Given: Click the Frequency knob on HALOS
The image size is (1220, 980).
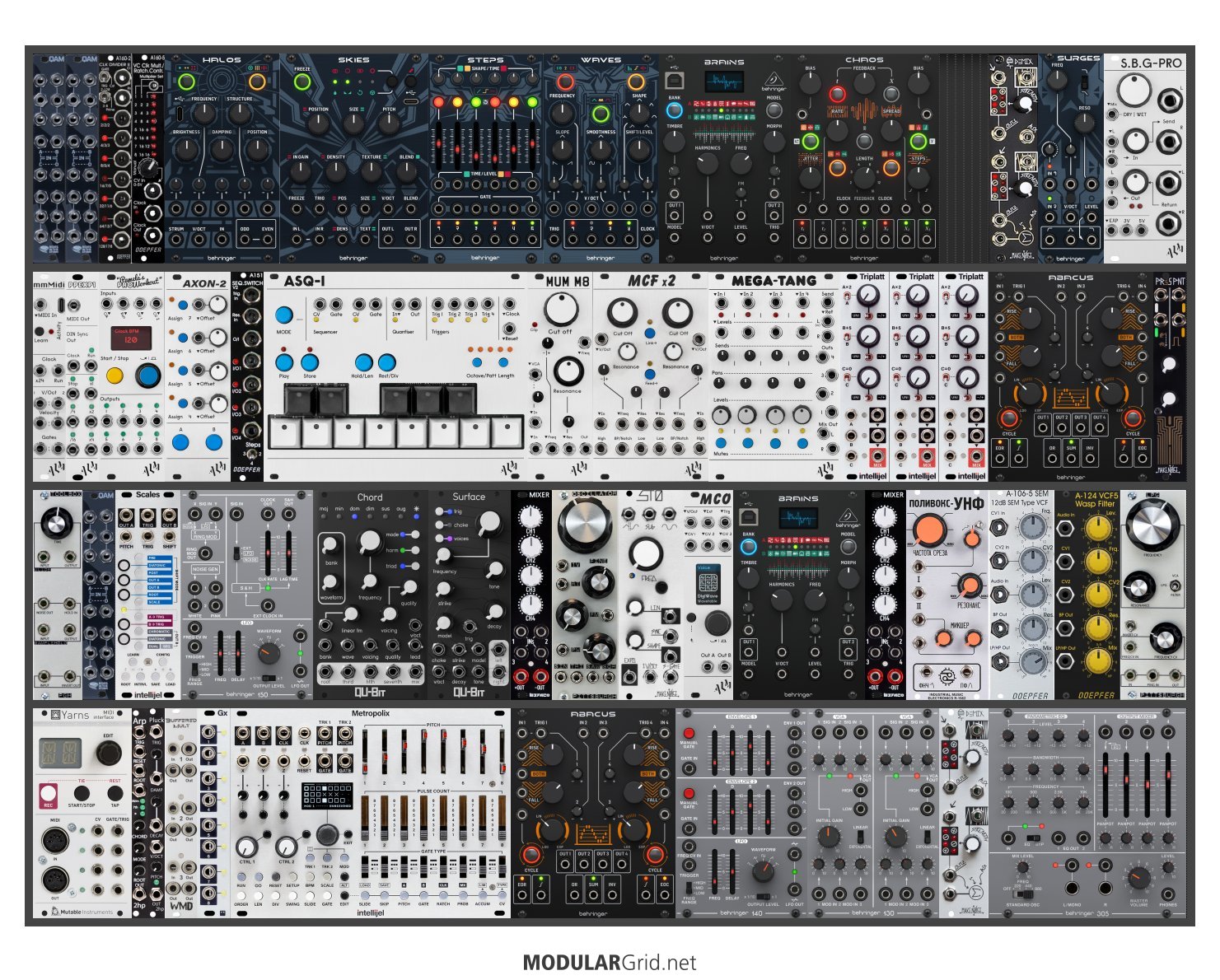Looking at the screenshot, I should click(x=204, y=115).
